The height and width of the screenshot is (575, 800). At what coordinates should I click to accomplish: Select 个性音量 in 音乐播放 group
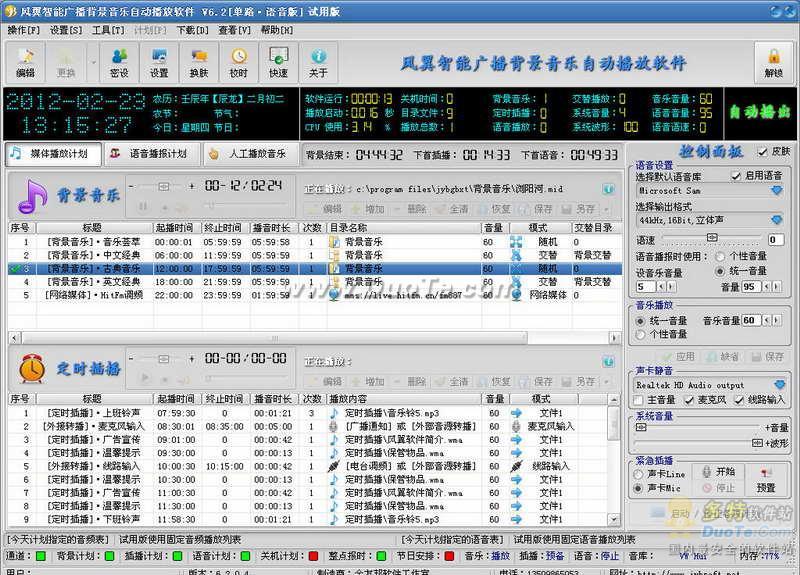(640, 334)
